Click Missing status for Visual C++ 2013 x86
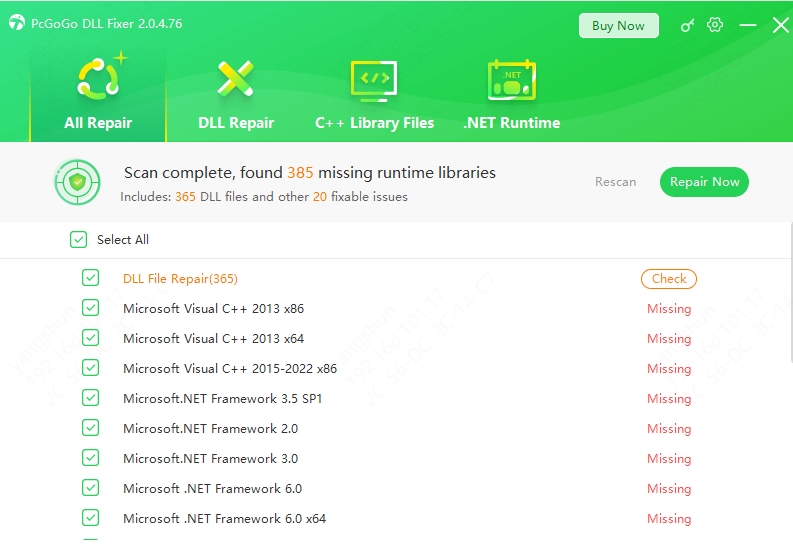 pyautogui.click(x=669, y=308)
